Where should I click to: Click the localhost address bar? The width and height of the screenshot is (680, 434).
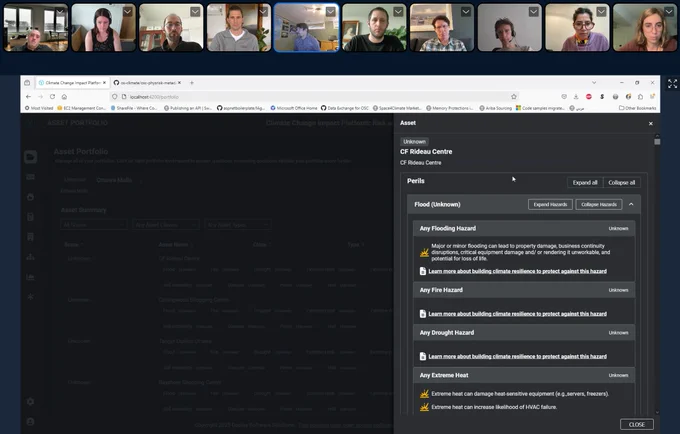(314, 97)
